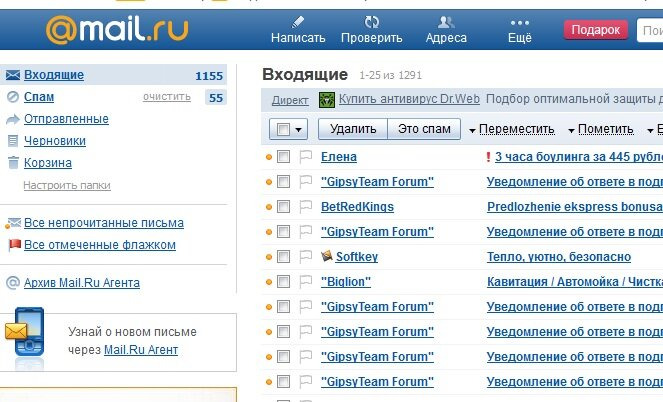Click the red exclamation mark on Елена's message
Screen dimensions: 663x402
coord(488,157)
